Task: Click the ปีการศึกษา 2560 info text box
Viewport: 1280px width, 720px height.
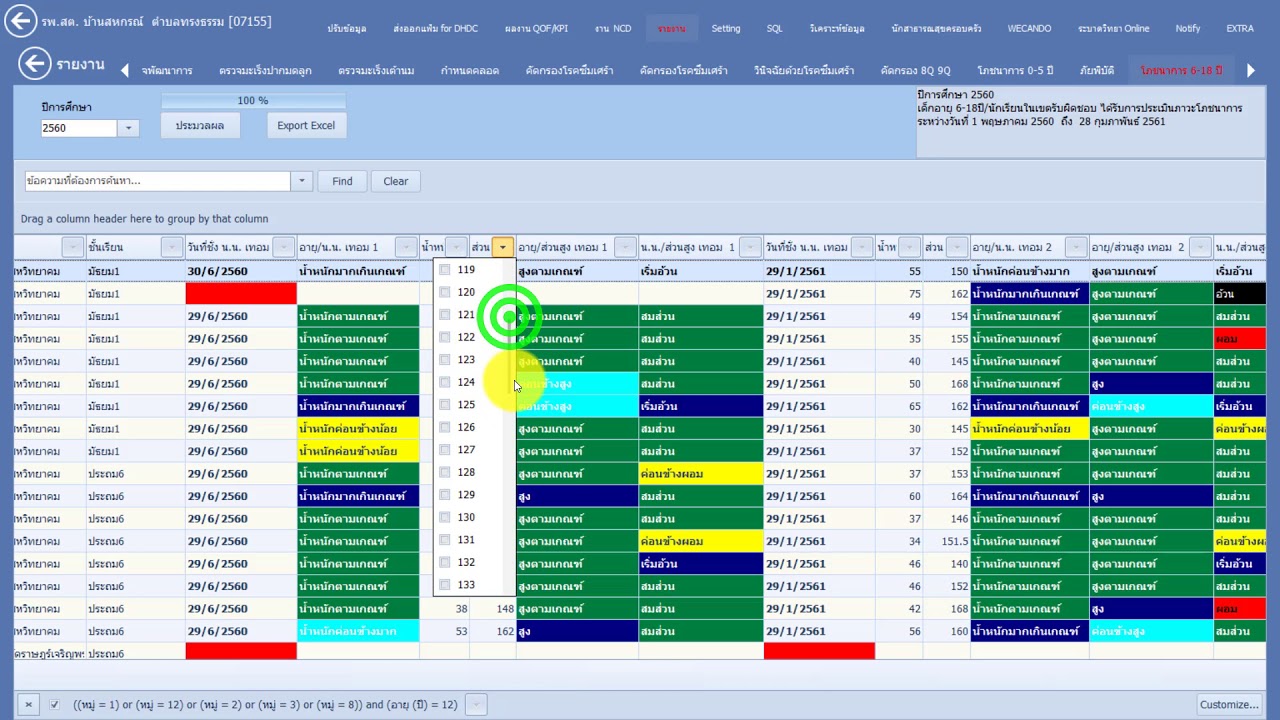Action: tap(1090, 122)
